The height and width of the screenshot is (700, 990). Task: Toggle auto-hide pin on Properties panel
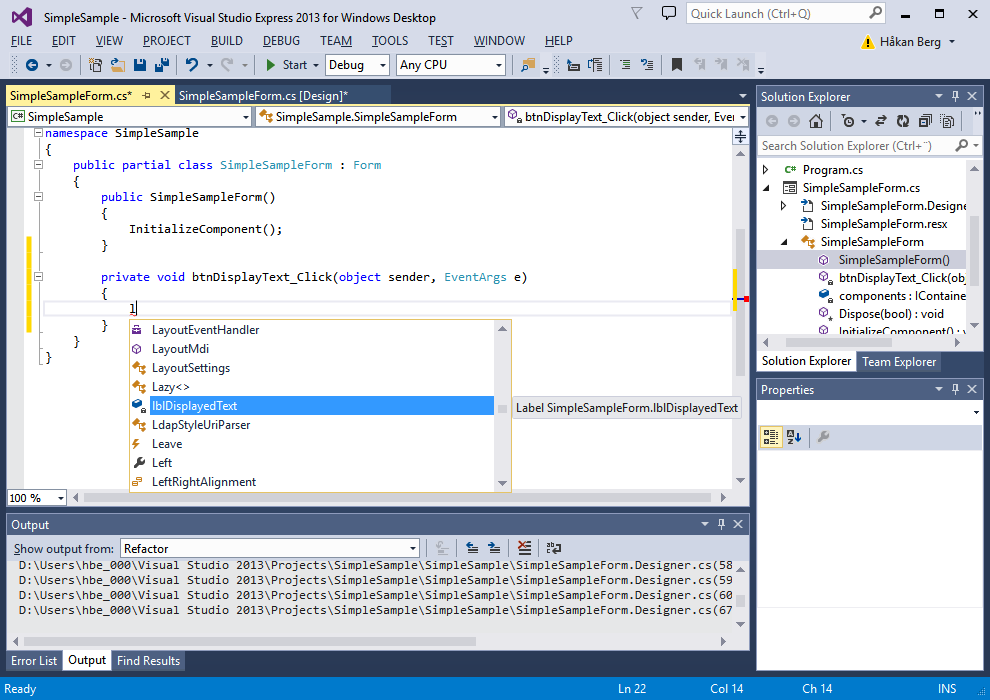point(955,389)
